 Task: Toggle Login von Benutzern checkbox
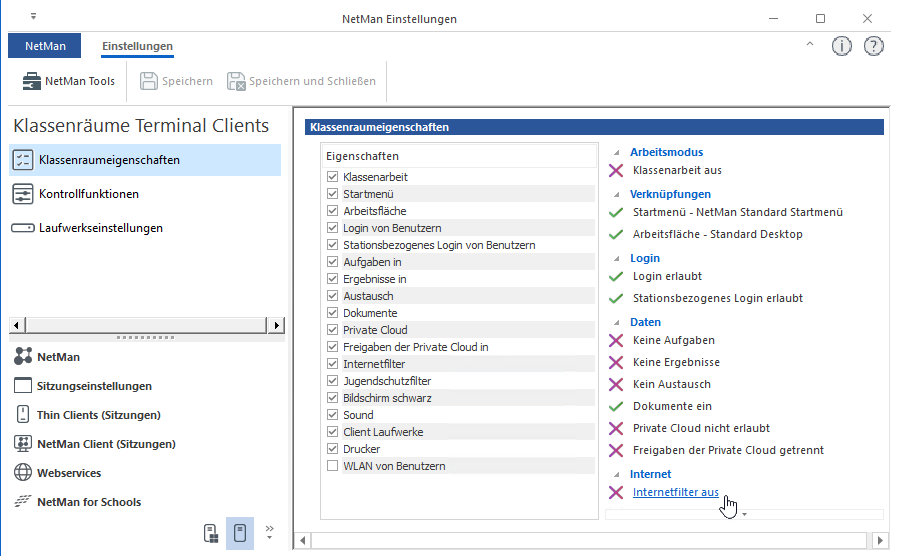point(332,227)
